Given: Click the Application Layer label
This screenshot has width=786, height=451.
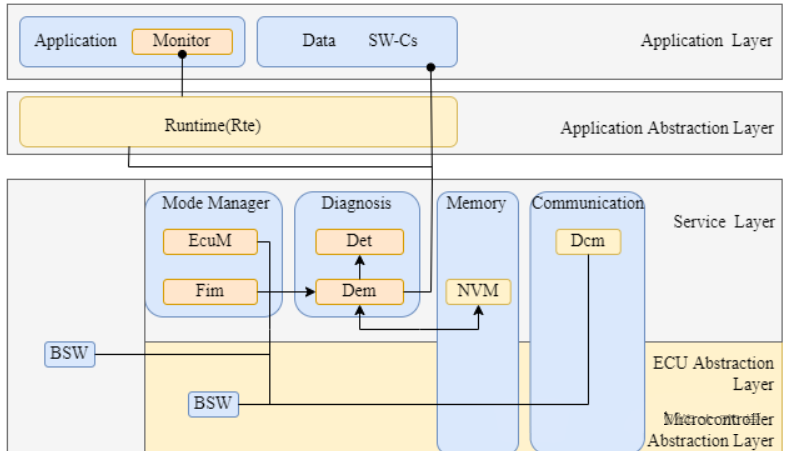Looking at the screenshot, I should pyautogui.click(x=706, y=41).
